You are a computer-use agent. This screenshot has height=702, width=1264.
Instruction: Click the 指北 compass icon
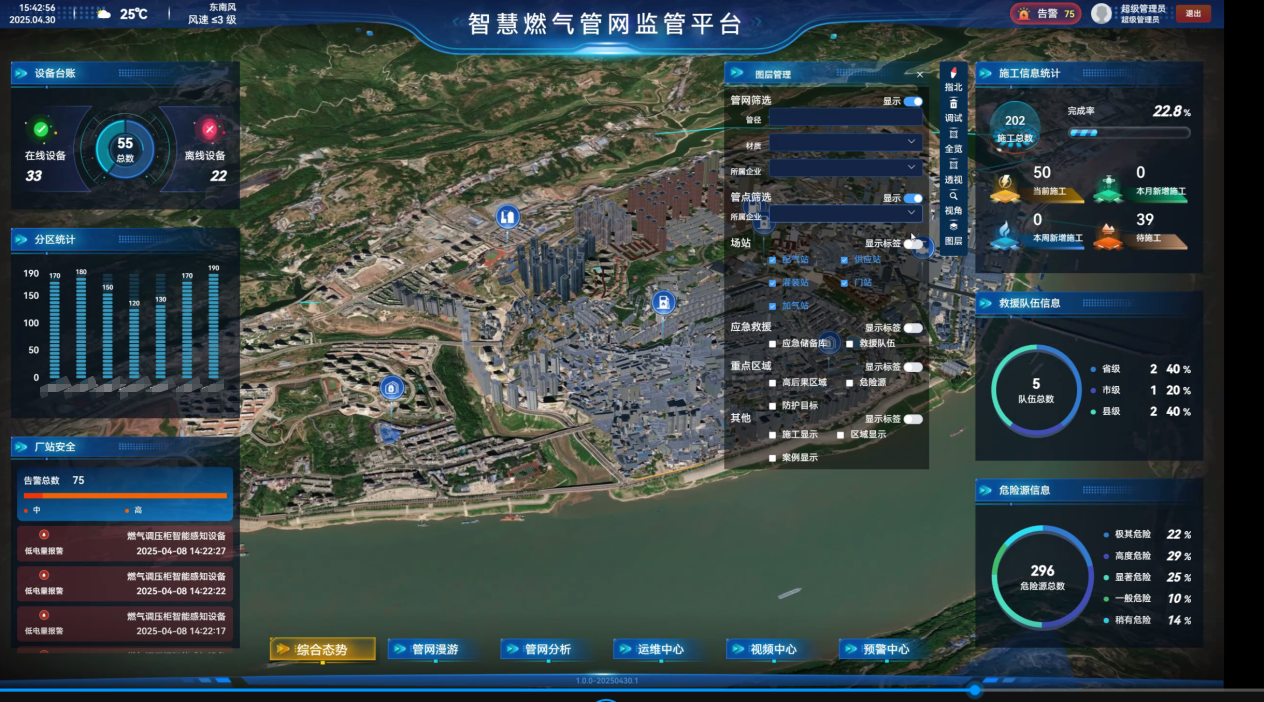coord(953,73)
